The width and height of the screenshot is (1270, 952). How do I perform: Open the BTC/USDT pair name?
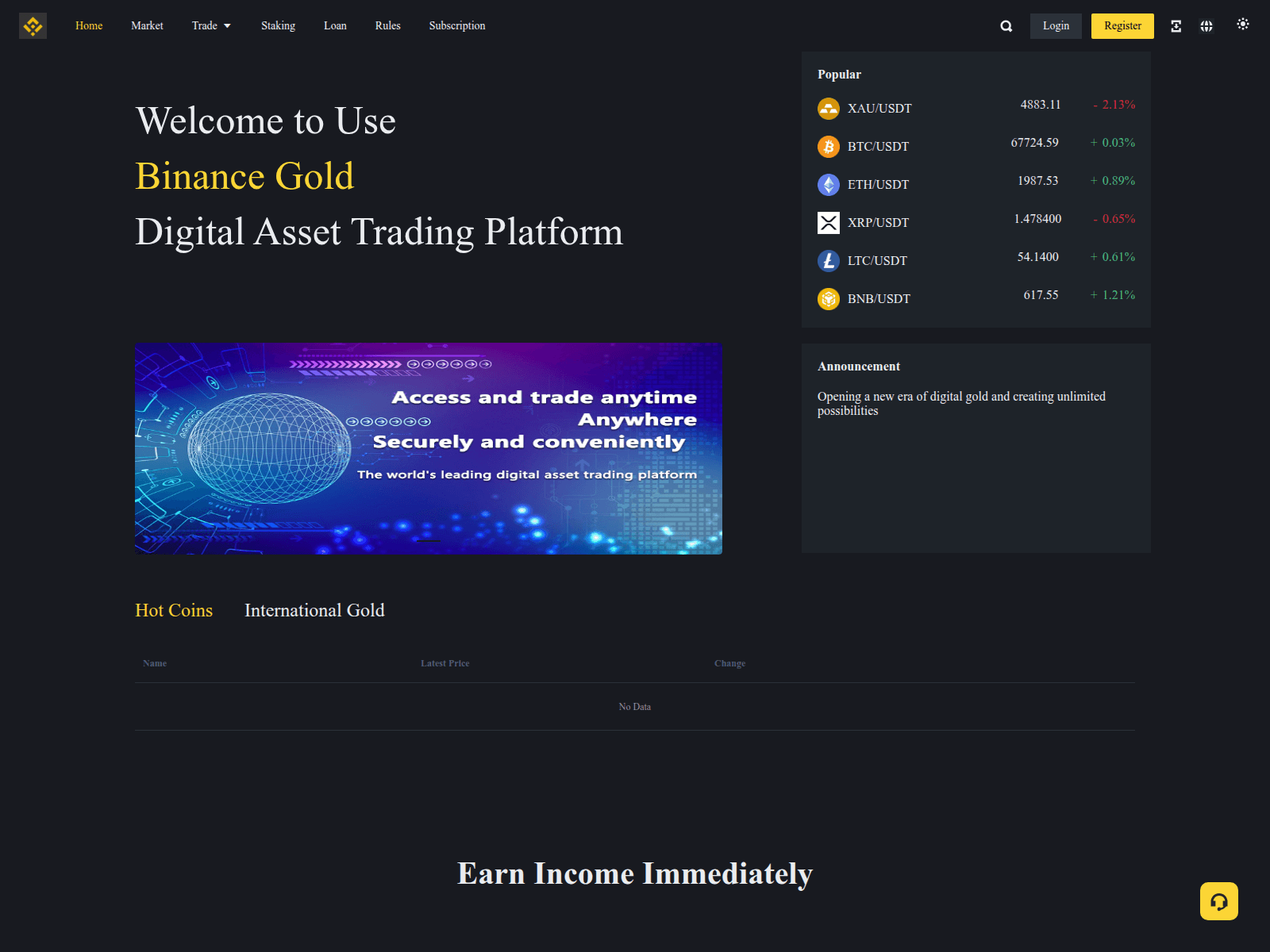(x=878, y=147)
